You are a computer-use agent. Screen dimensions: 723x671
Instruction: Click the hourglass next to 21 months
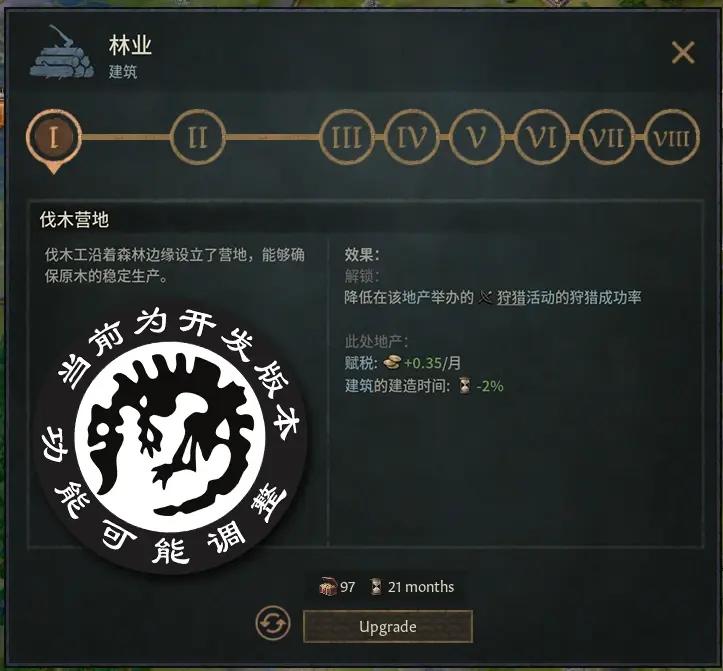click(377, 587)
